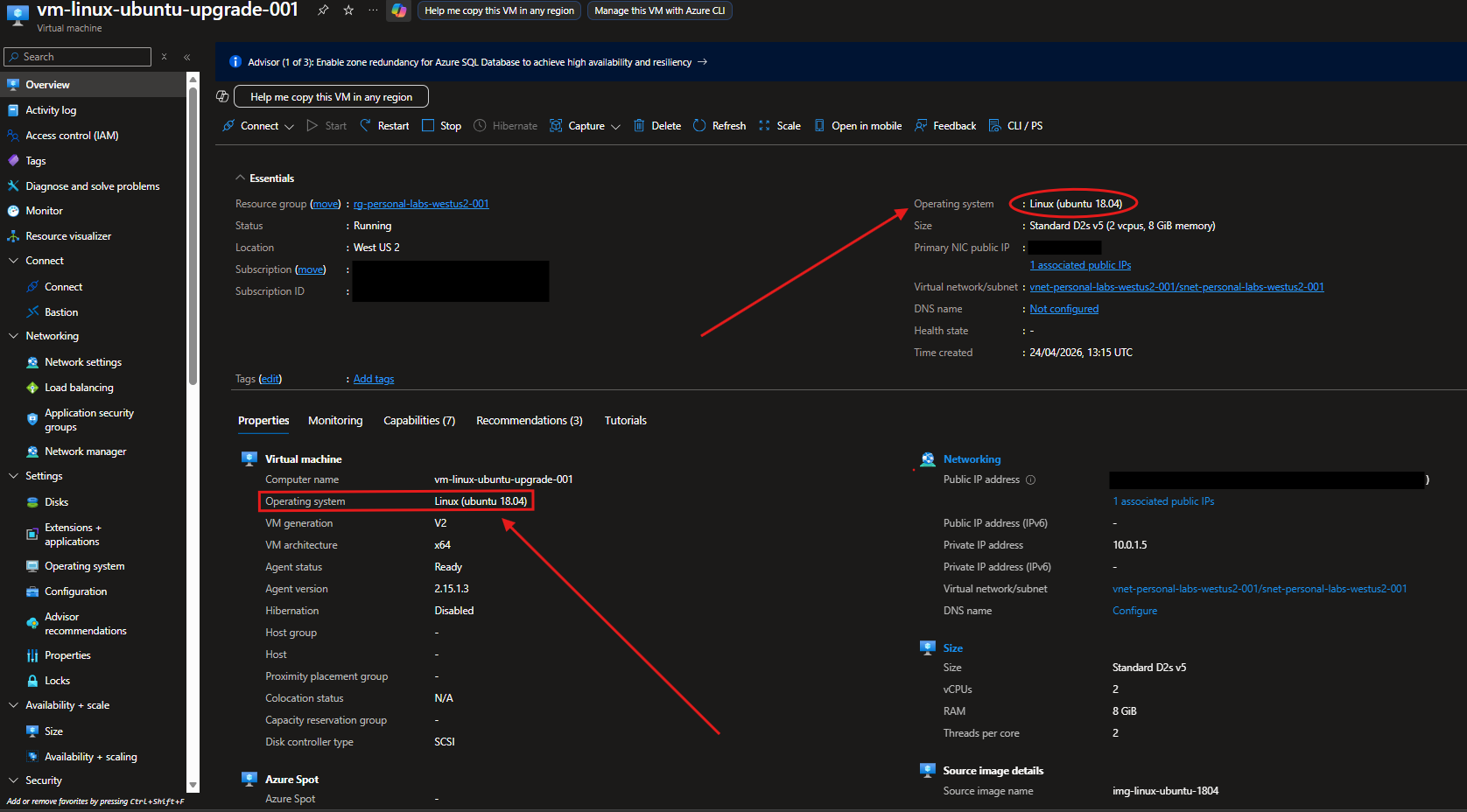
Task: Click the Add tags link
Action: click(374, 379)
